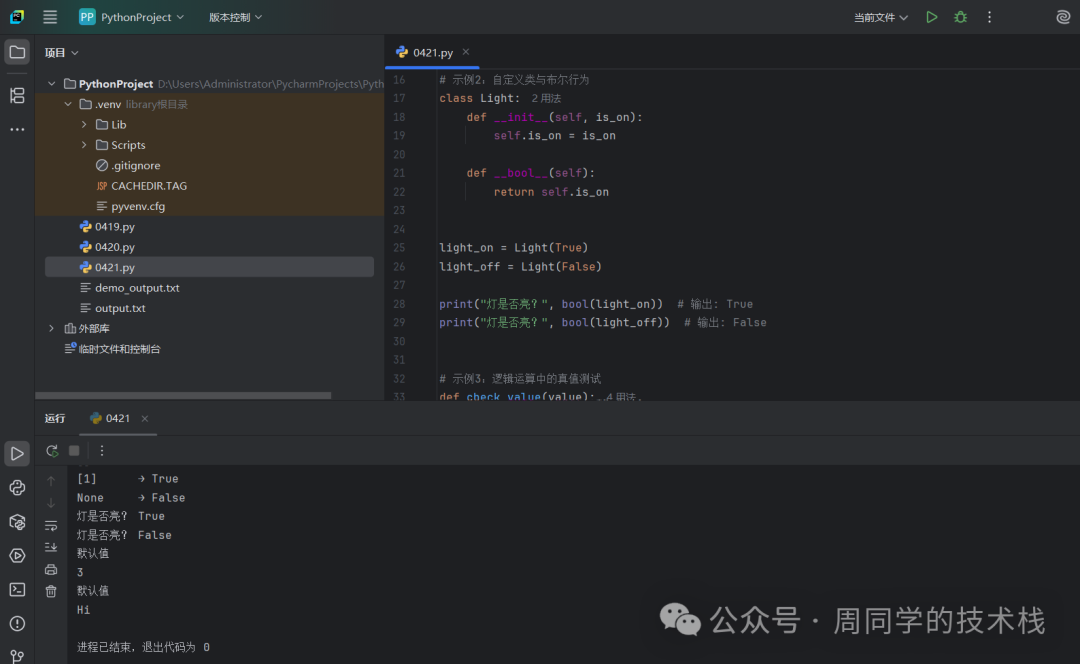Open the Python Console tool icon
Screen dimensions: 1080x664
point(17,488)
